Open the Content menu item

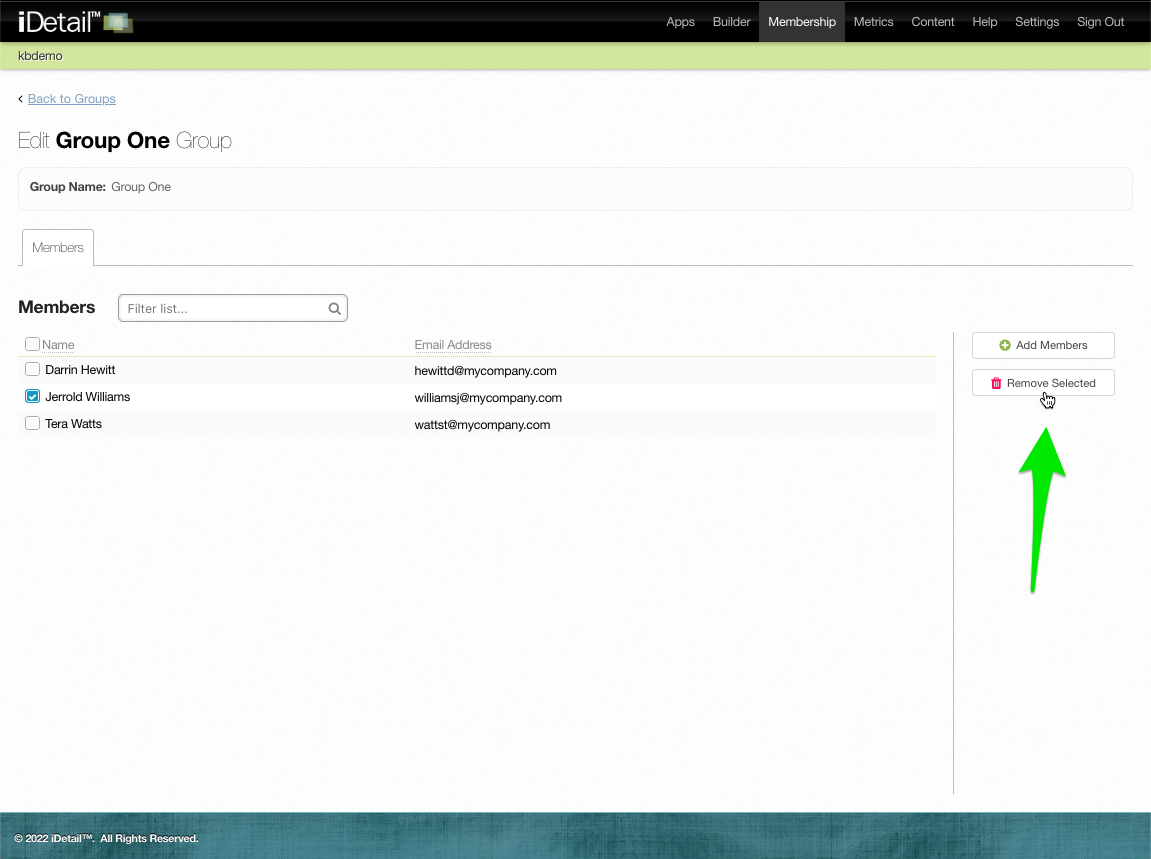coord(932,22)
